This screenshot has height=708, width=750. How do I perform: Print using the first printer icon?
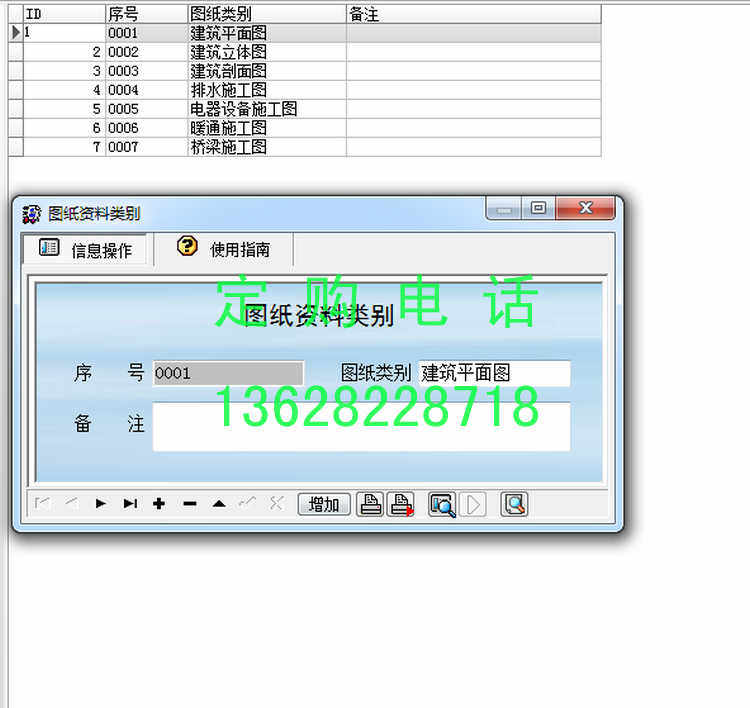pos(370,504)
